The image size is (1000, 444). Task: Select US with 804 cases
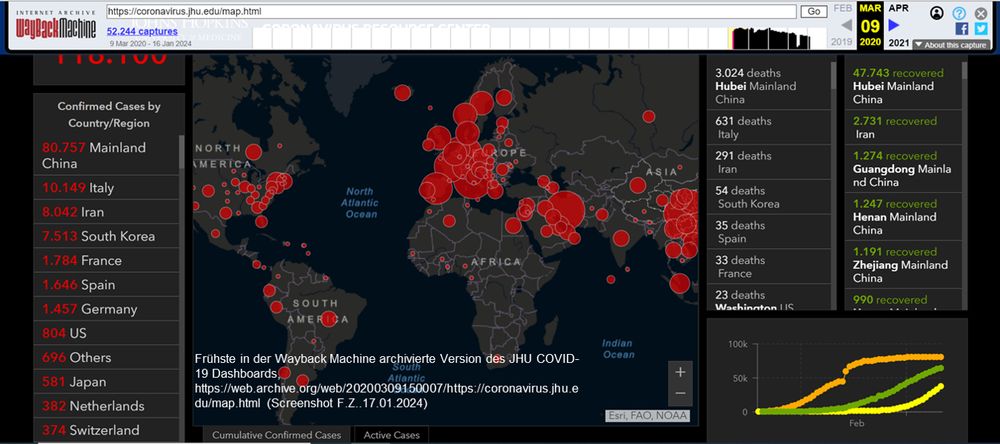click(107, 333)
